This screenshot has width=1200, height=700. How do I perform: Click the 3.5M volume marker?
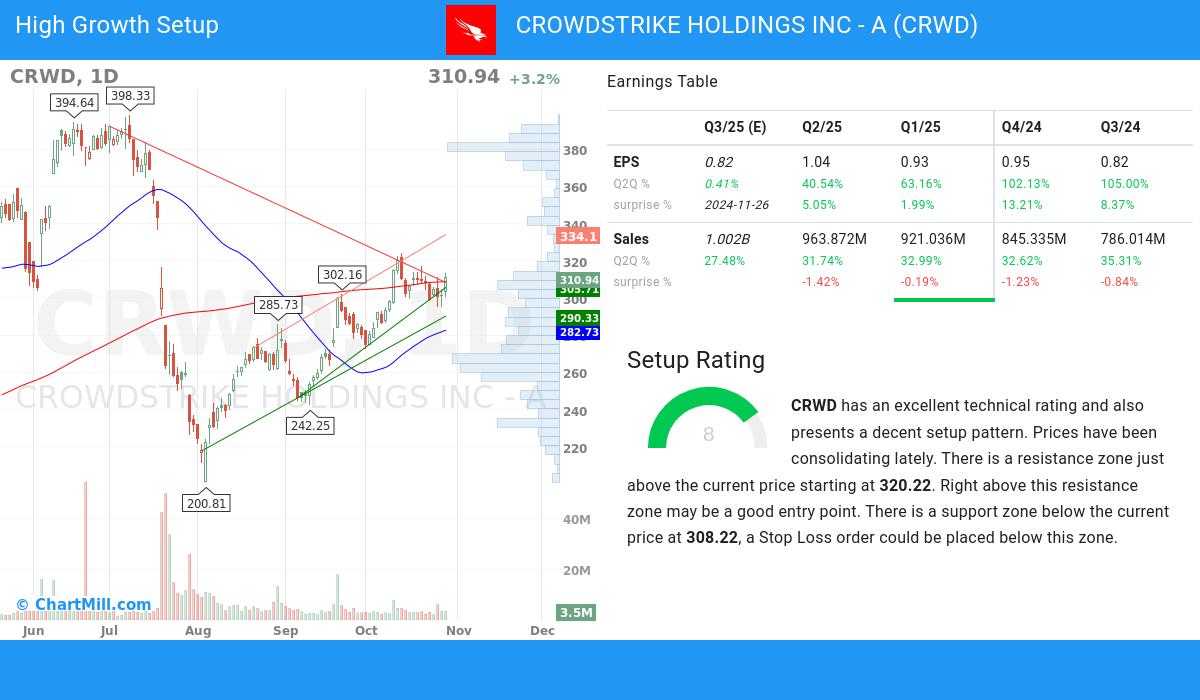pyautogui.click(x=576, y=612)
